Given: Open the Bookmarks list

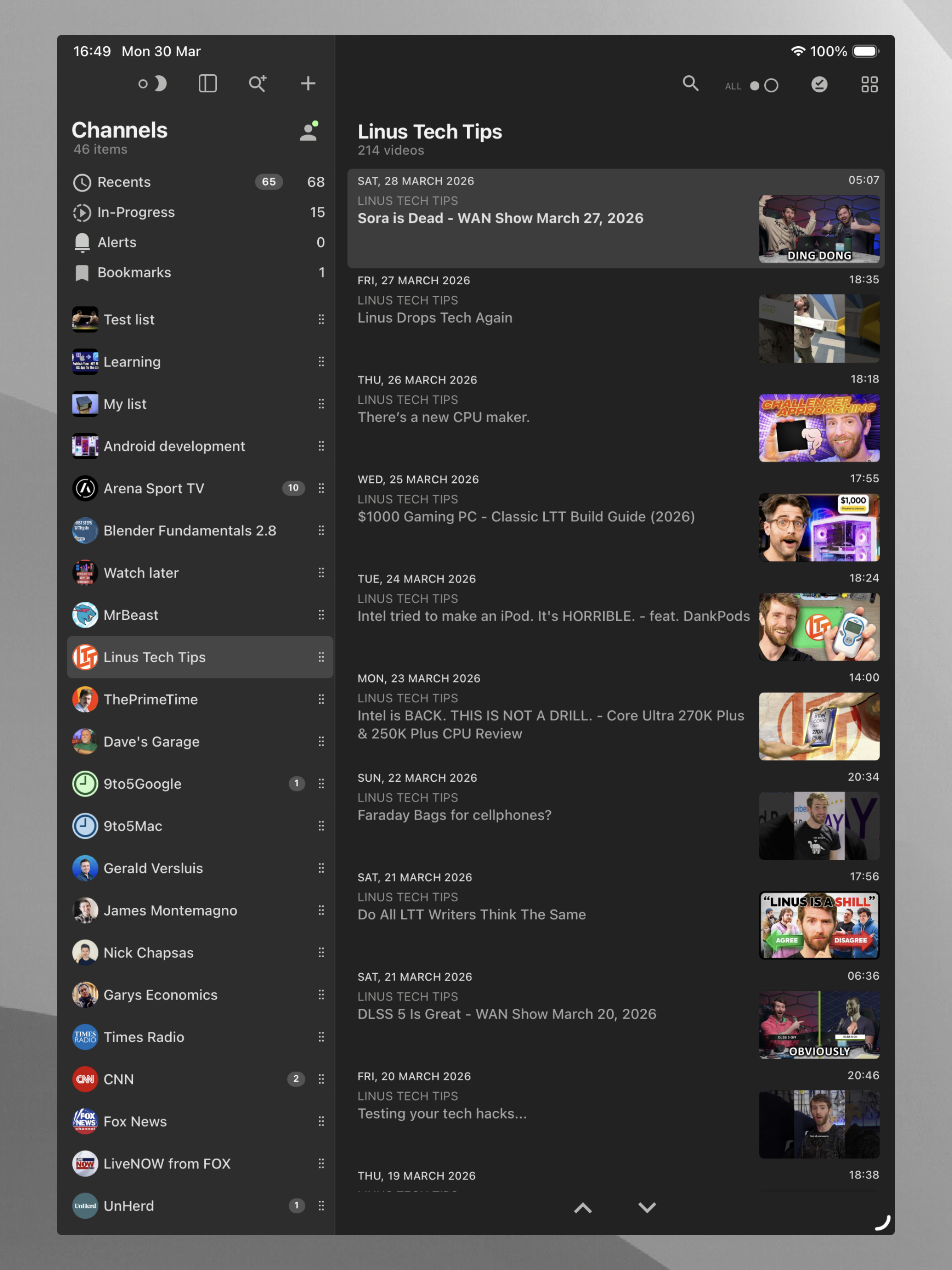Looking at the screenshot, I should [200, 273].
